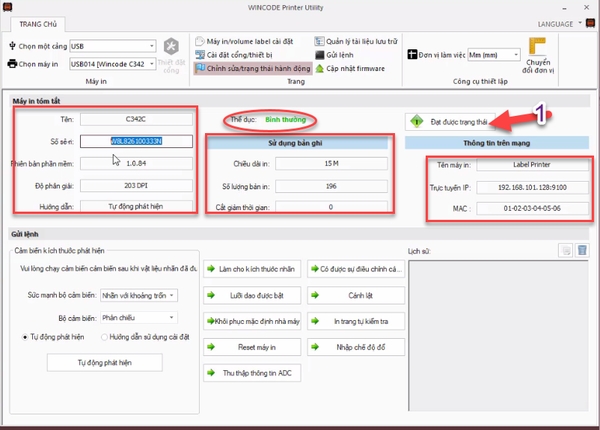
Task: Clear history using the trash icon
Action: pos(582,250)
